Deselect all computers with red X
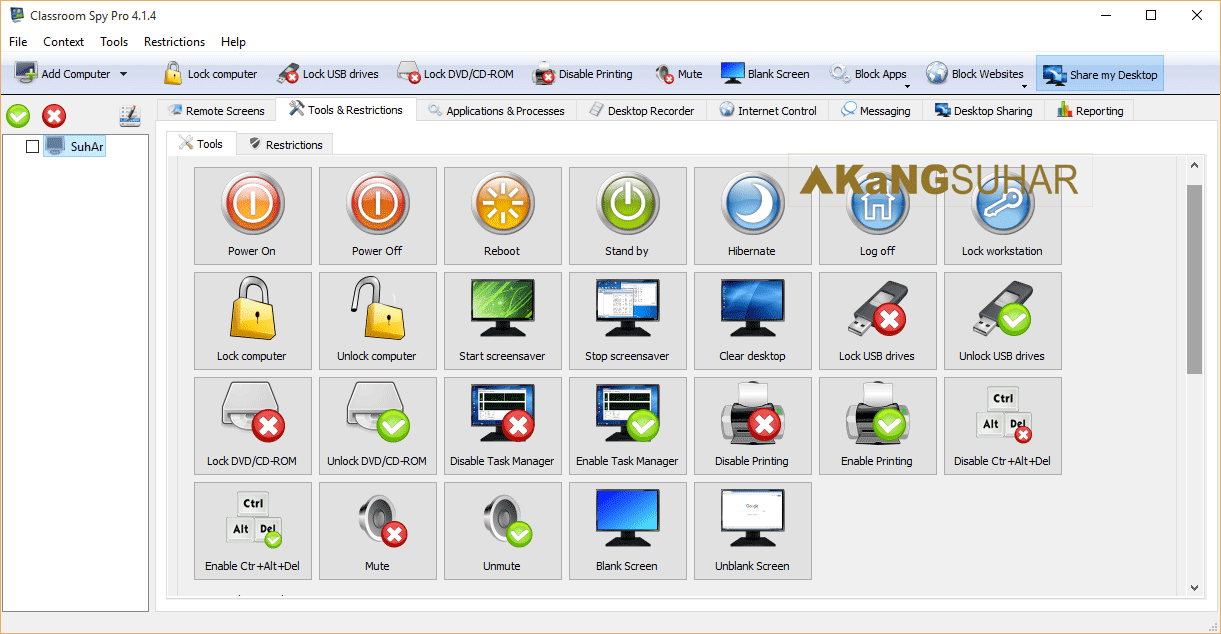 pyautogui.click(x=54, y=116)
